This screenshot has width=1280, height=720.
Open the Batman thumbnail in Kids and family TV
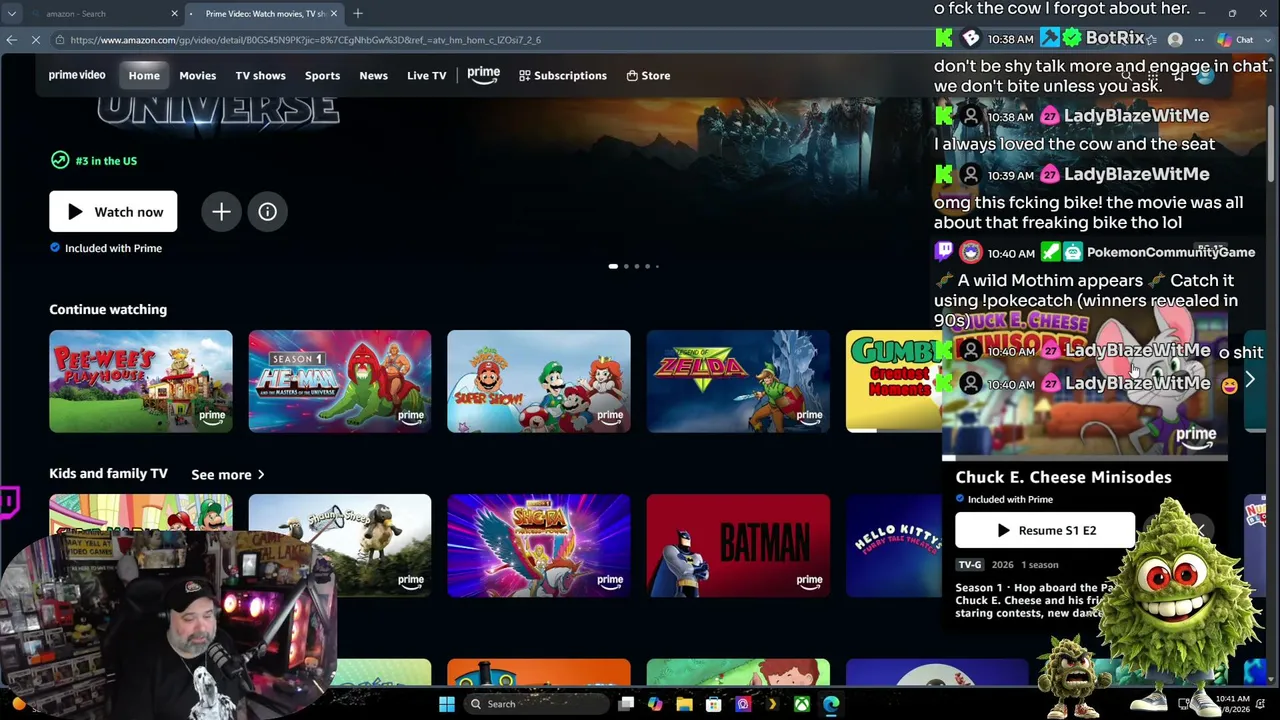click(x=738, y=545)
